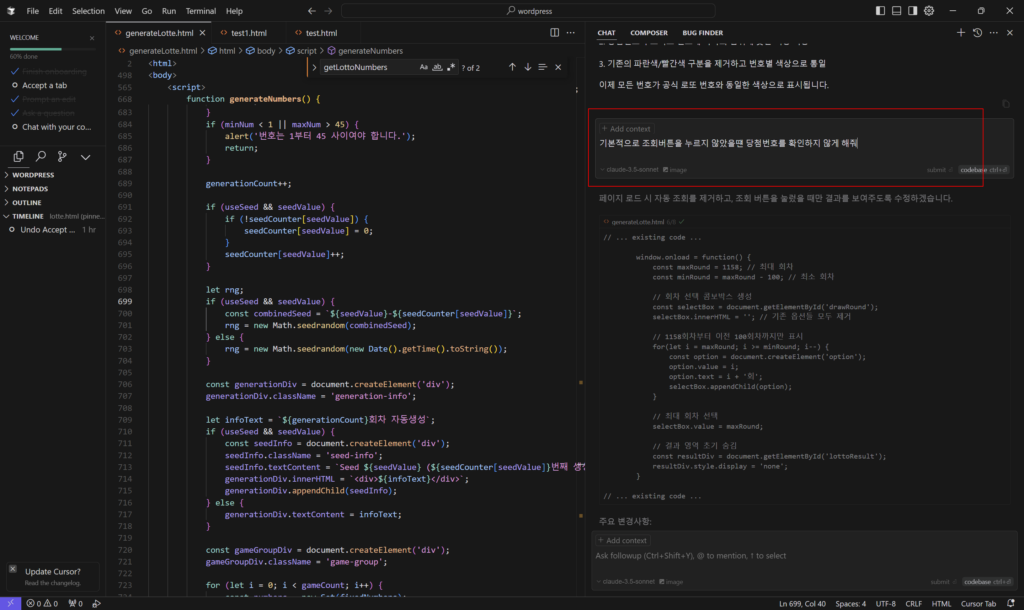The image size is (1024, 610).
Task: Jump to previous find match
Action: click(512, 67)
